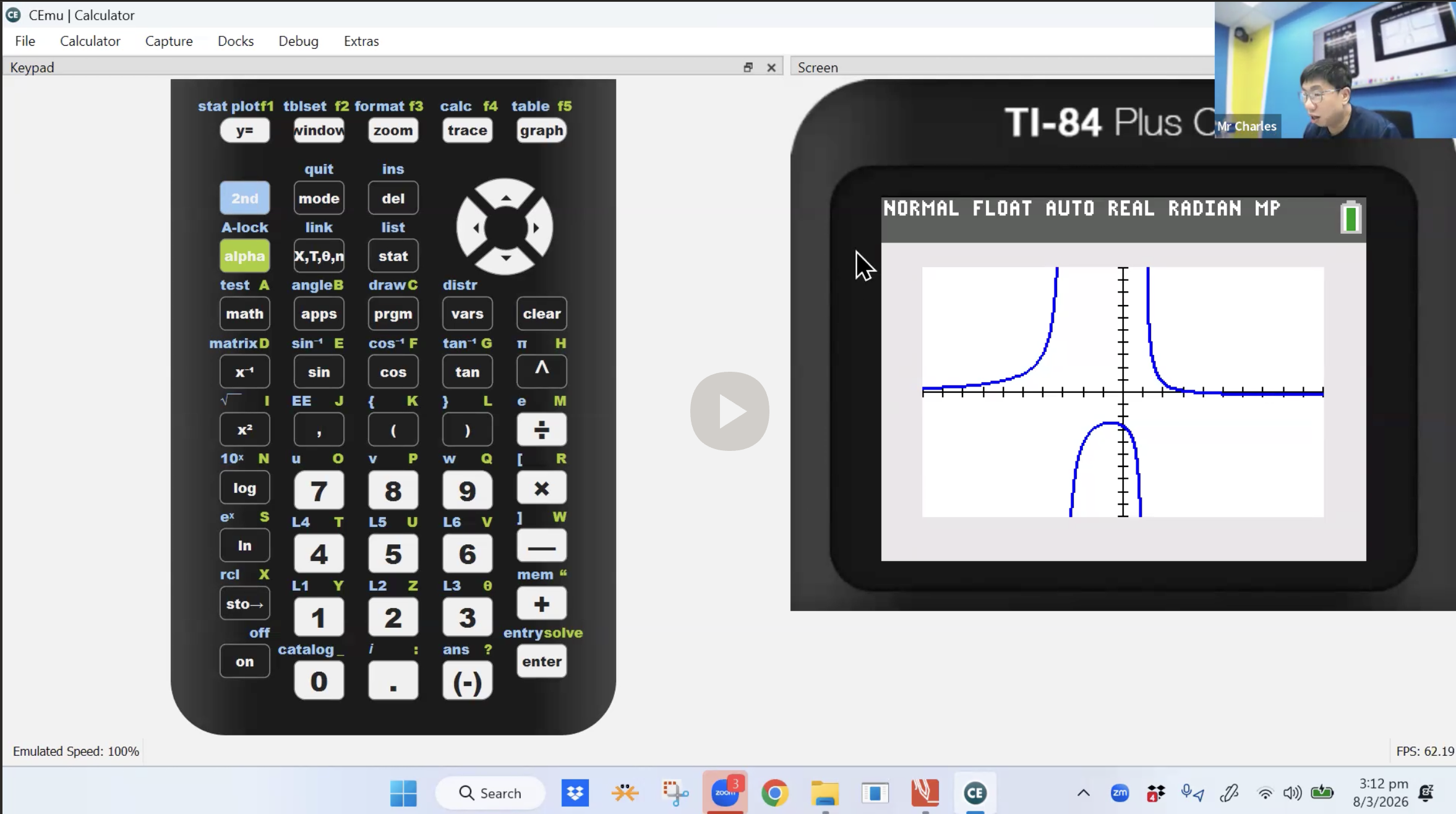The image size is (1456, 814).
Task: Click the comma key
Action: (319, 429)
